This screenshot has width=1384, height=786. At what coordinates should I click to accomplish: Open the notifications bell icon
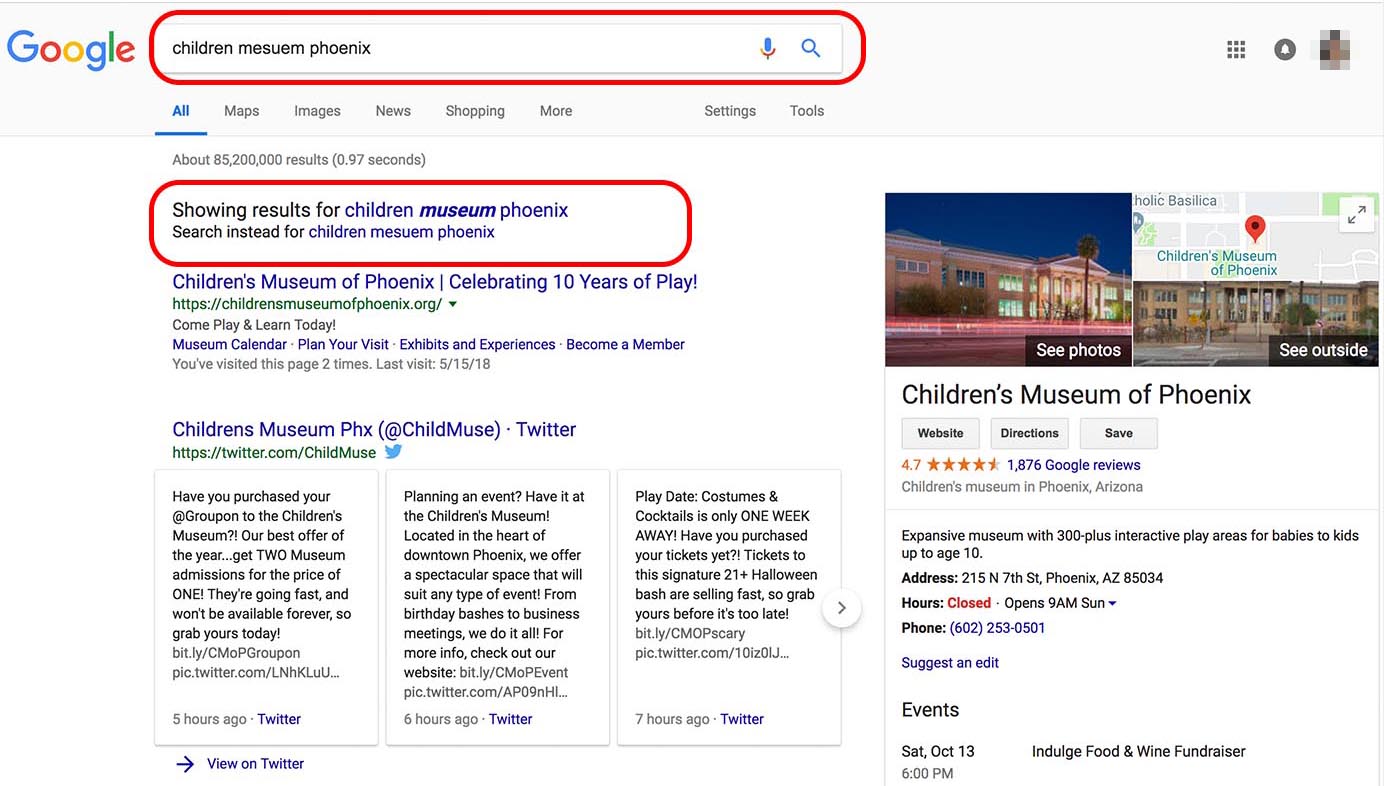[1285, 50]
